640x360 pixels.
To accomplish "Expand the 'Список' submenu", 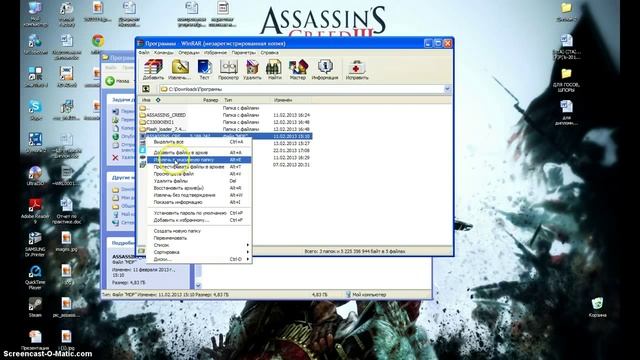I will click(199, 245).
